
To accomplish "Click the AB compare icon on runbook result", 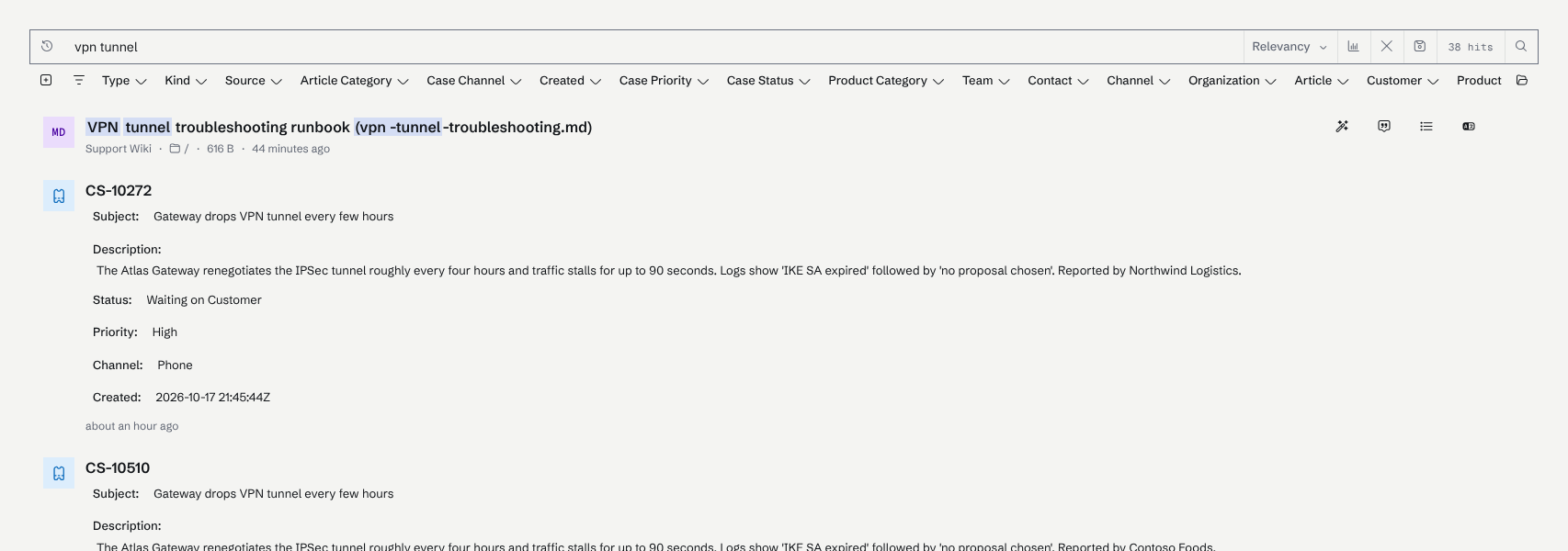I will [x=1469, y=126].
